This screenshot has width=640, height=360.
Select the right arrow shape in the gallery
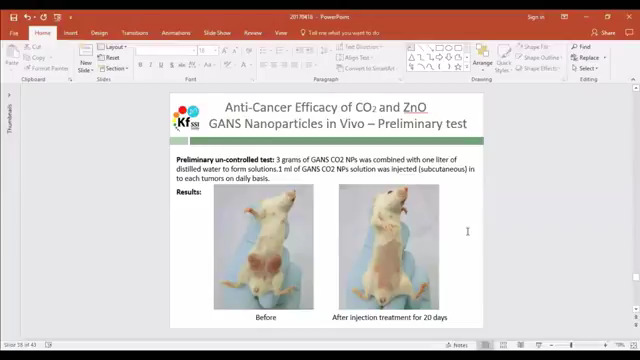pyautogui.click(x=439, y=58)
